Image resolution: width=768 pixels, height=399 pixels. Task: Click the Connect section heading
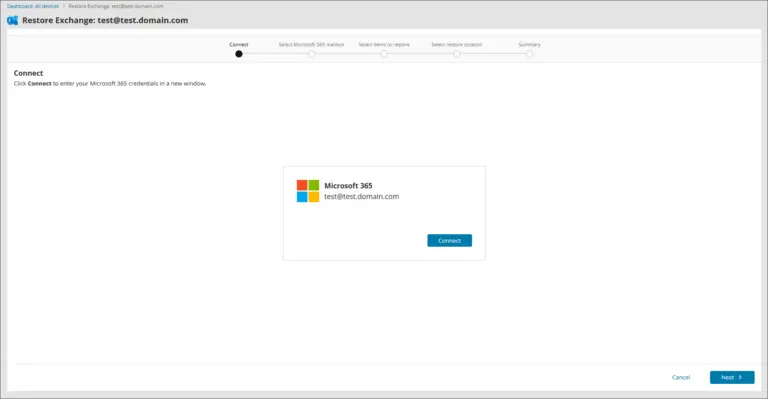[28, 73]
